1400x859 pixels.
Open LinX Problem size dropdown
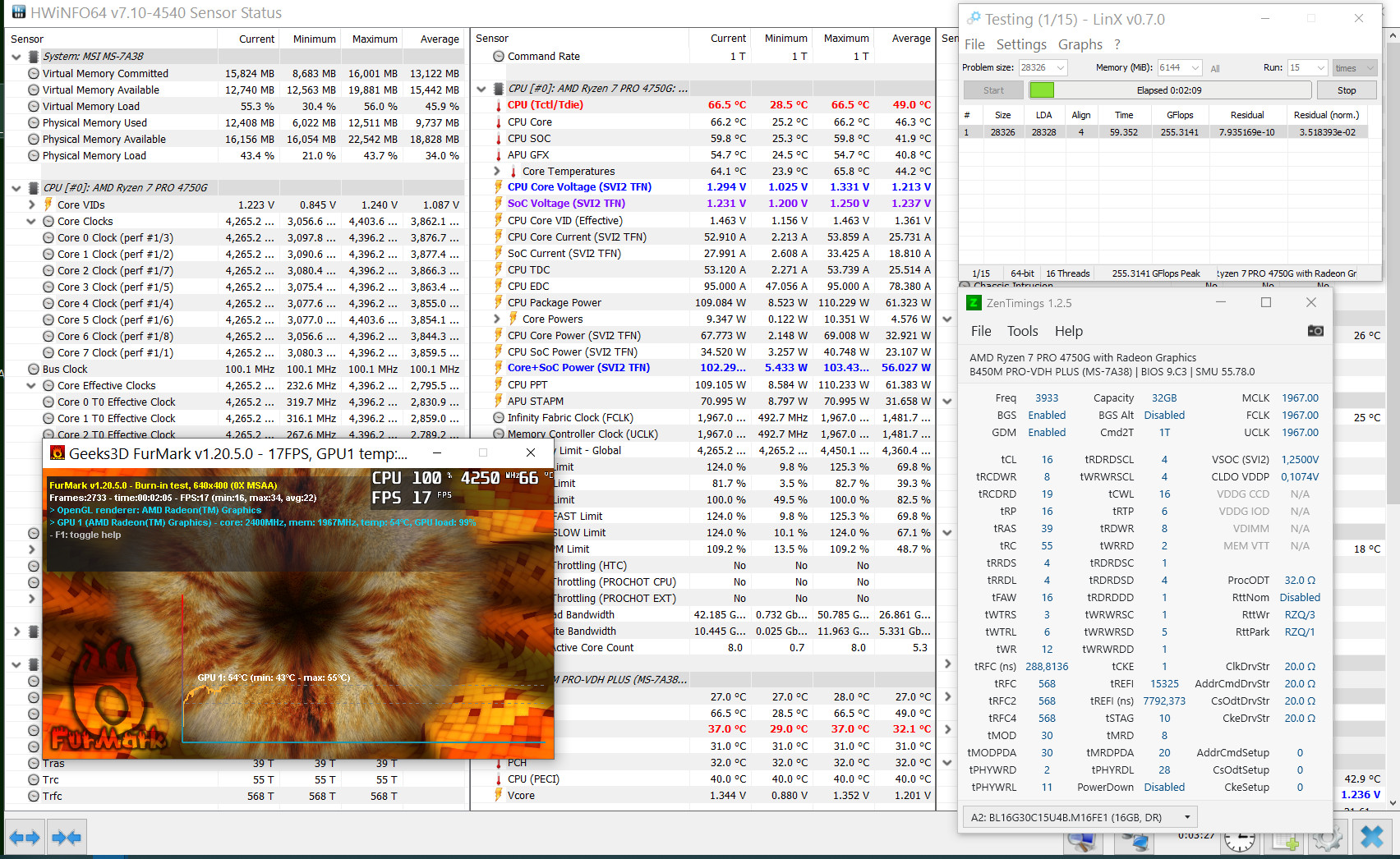coord(1061,67)
